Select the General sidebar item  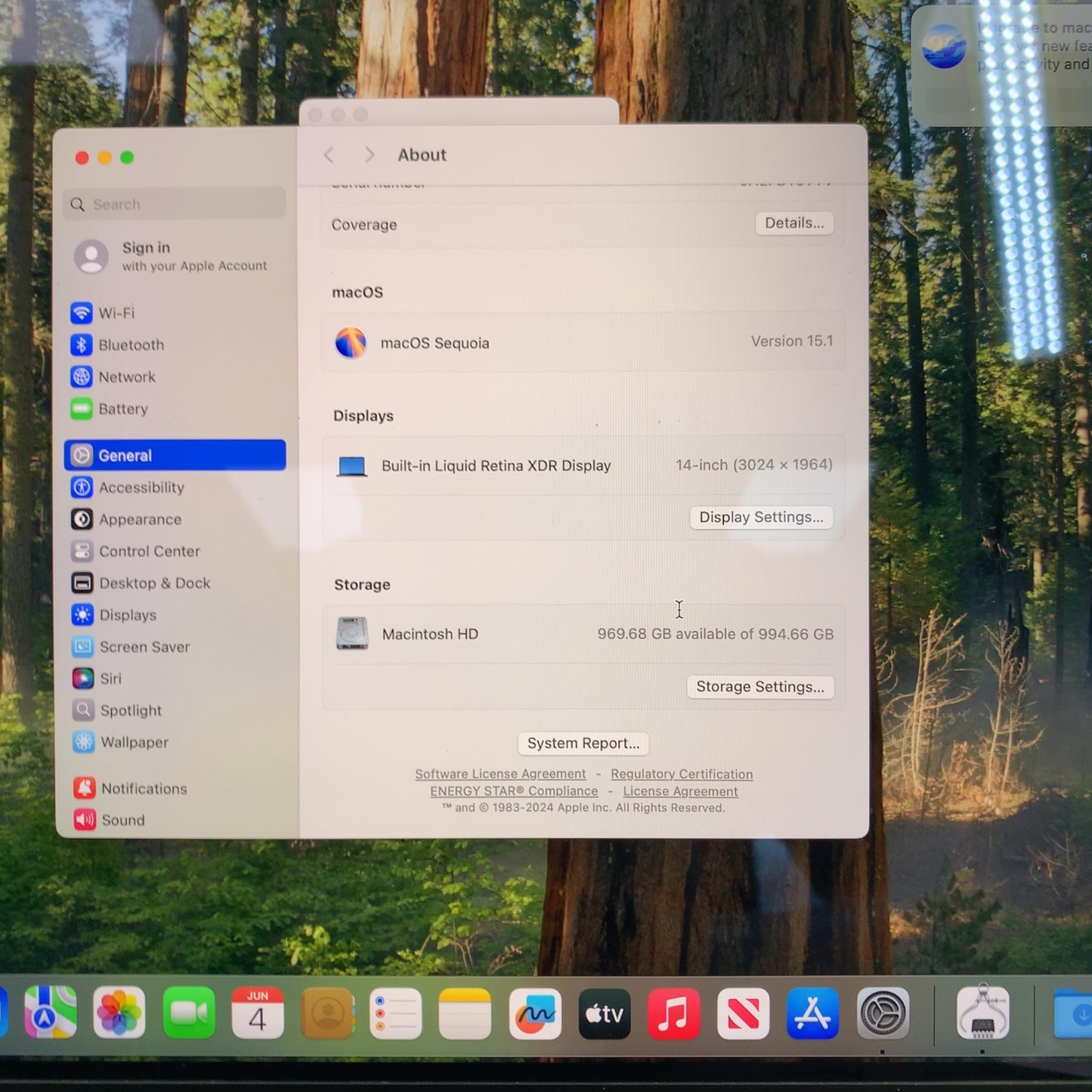click(x=175, y=455)
